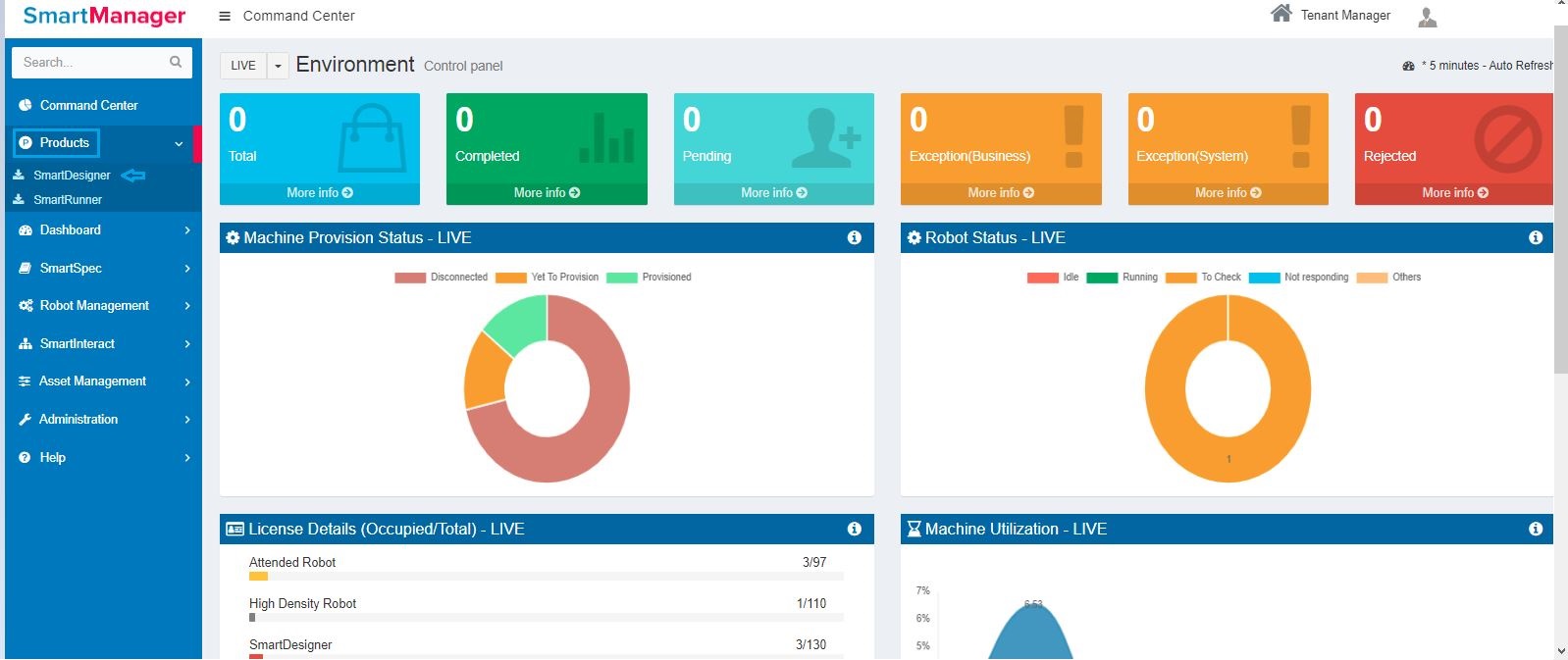The height and width of the screenshot is (660, 1568).
Task: Open SmartDesigner under Products
Action: pos(72,176)
